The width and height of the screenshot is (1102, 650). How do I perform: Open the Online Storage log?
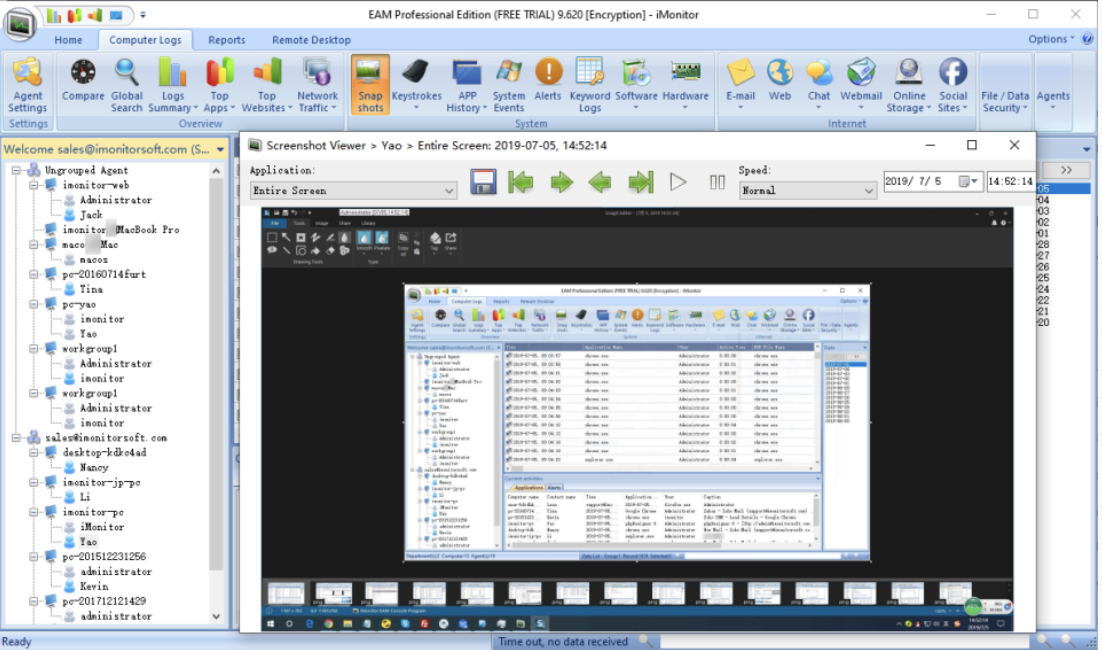tap(909, 86)
